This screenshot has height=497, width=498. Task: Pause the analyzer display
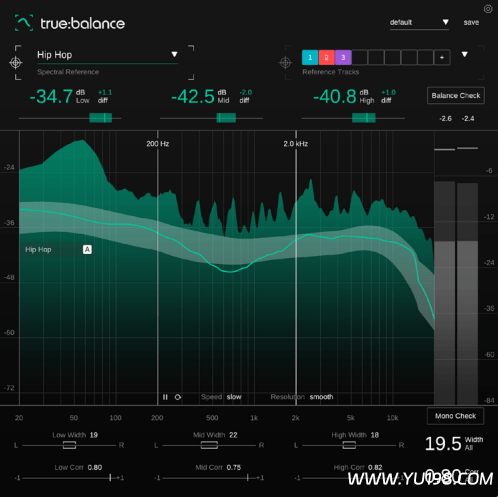coord(165,397)
